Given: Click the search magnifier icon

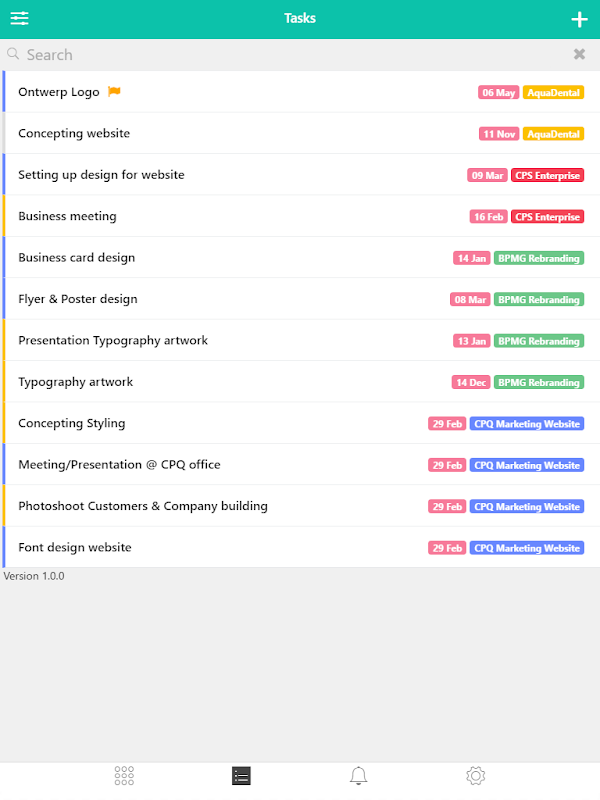Looking at the screenshot, I should pyautogui.click(x=13, y=54).
